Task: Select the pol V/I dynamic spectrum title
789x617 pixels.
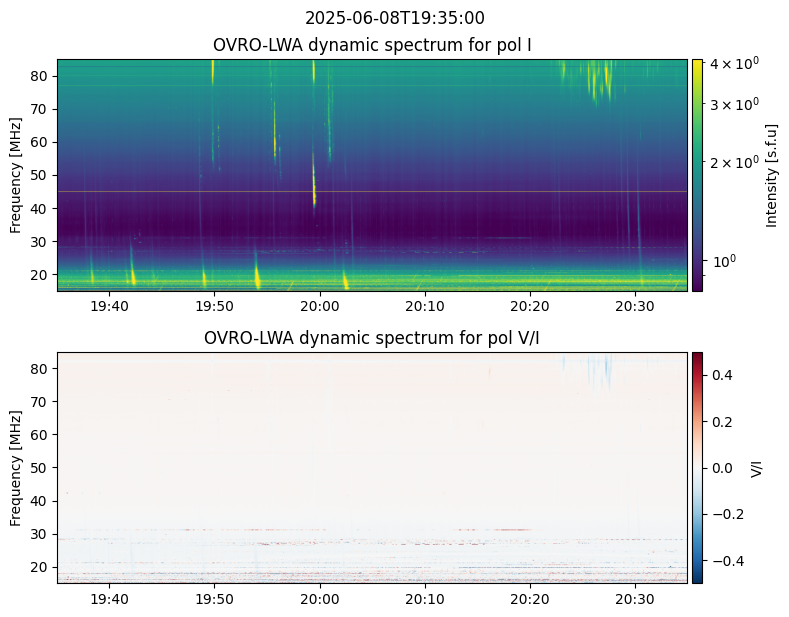Action: tap(372, 338)
